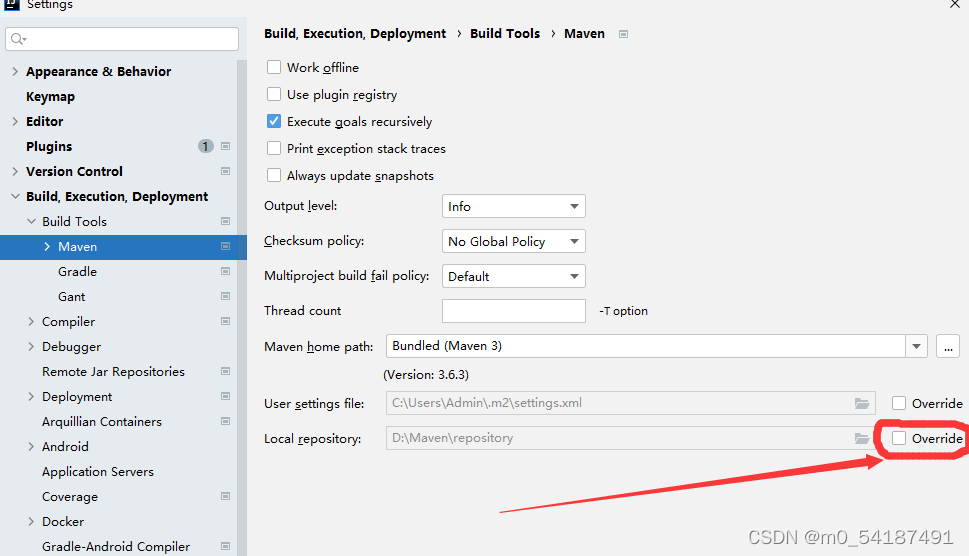Screen dimensions: 969x556
Task: Open Gradle-Android Compiler settings
Action: [116, 547]
